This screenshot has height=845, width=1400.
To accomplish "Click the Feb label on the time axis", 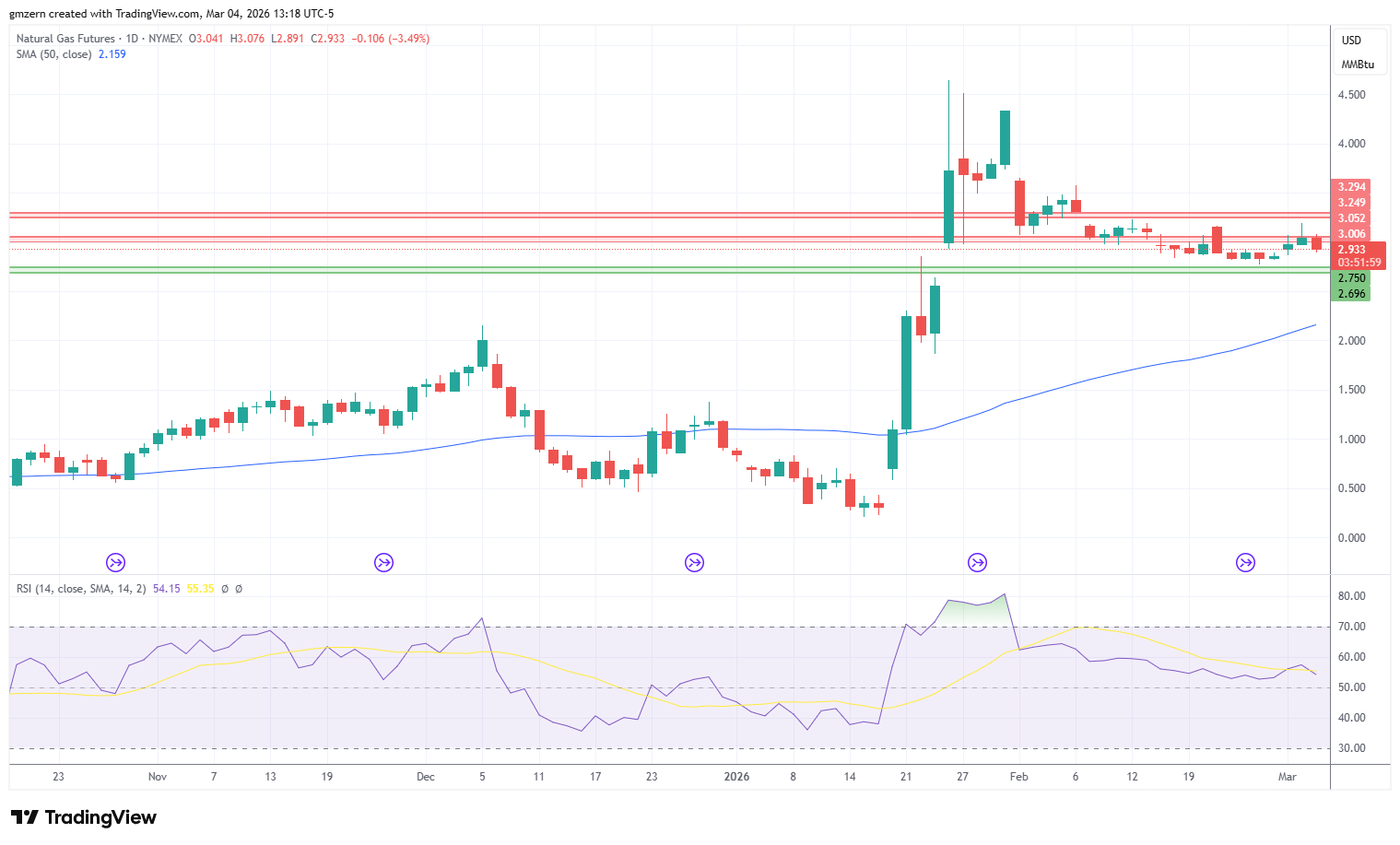I will [1018, 777].
